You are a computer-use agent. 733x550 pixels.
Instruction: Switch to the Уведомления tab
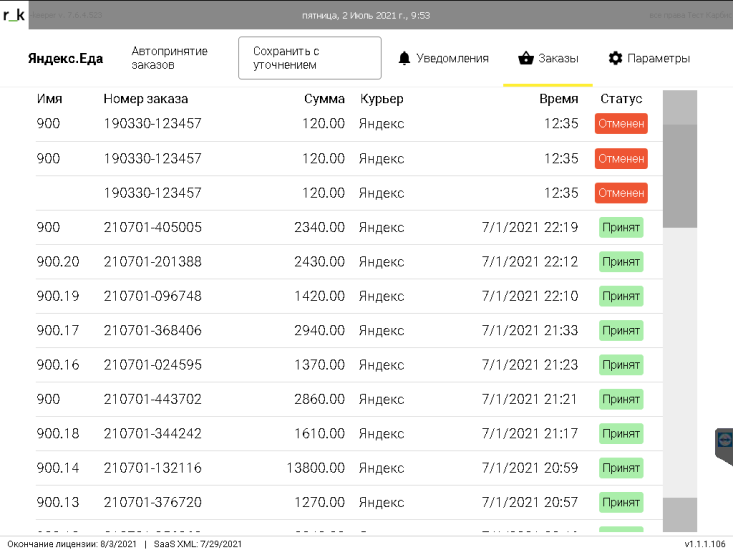click(x=444, y=58)
